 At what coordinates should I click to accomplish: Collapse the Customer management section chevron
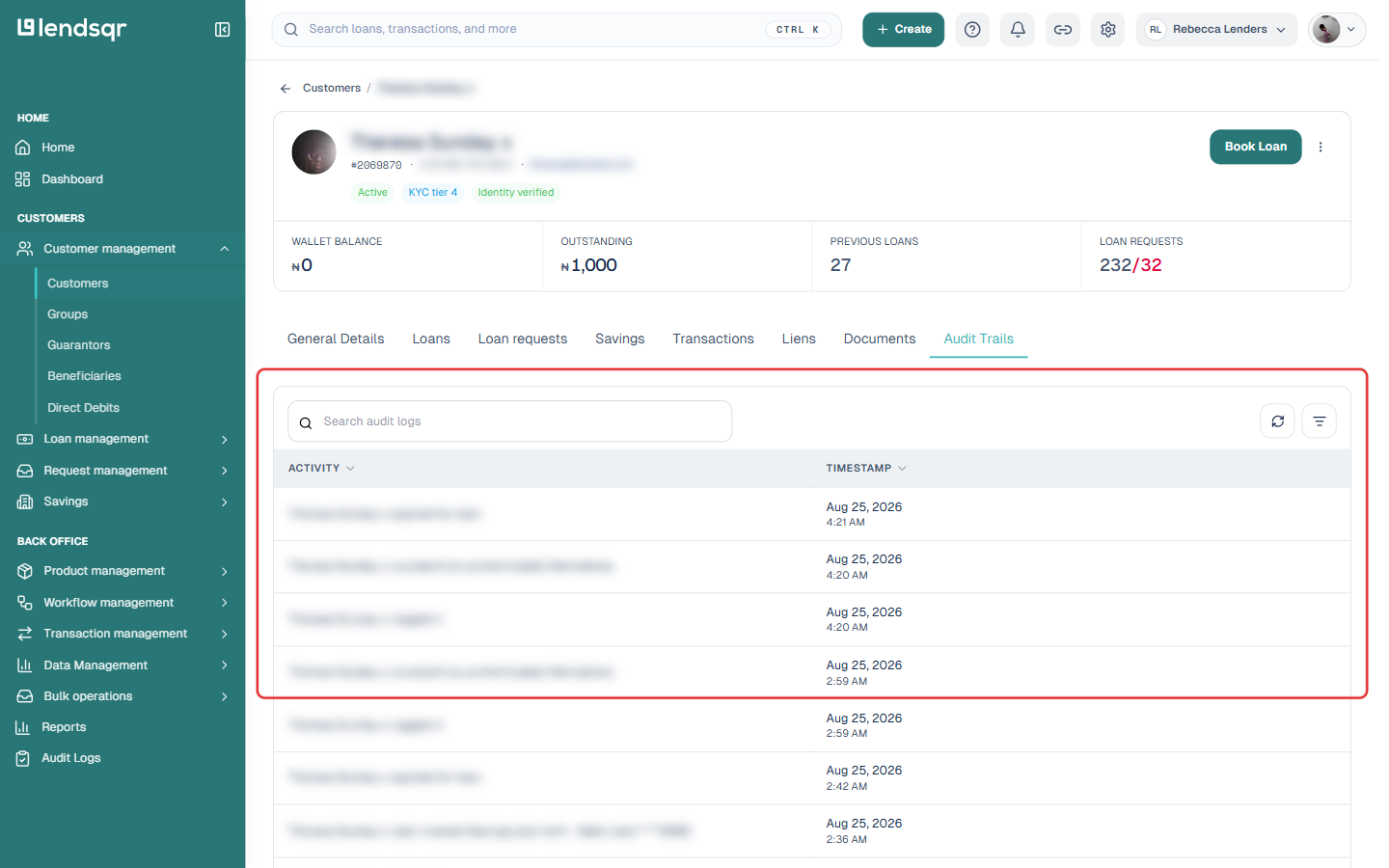(225, 249)
